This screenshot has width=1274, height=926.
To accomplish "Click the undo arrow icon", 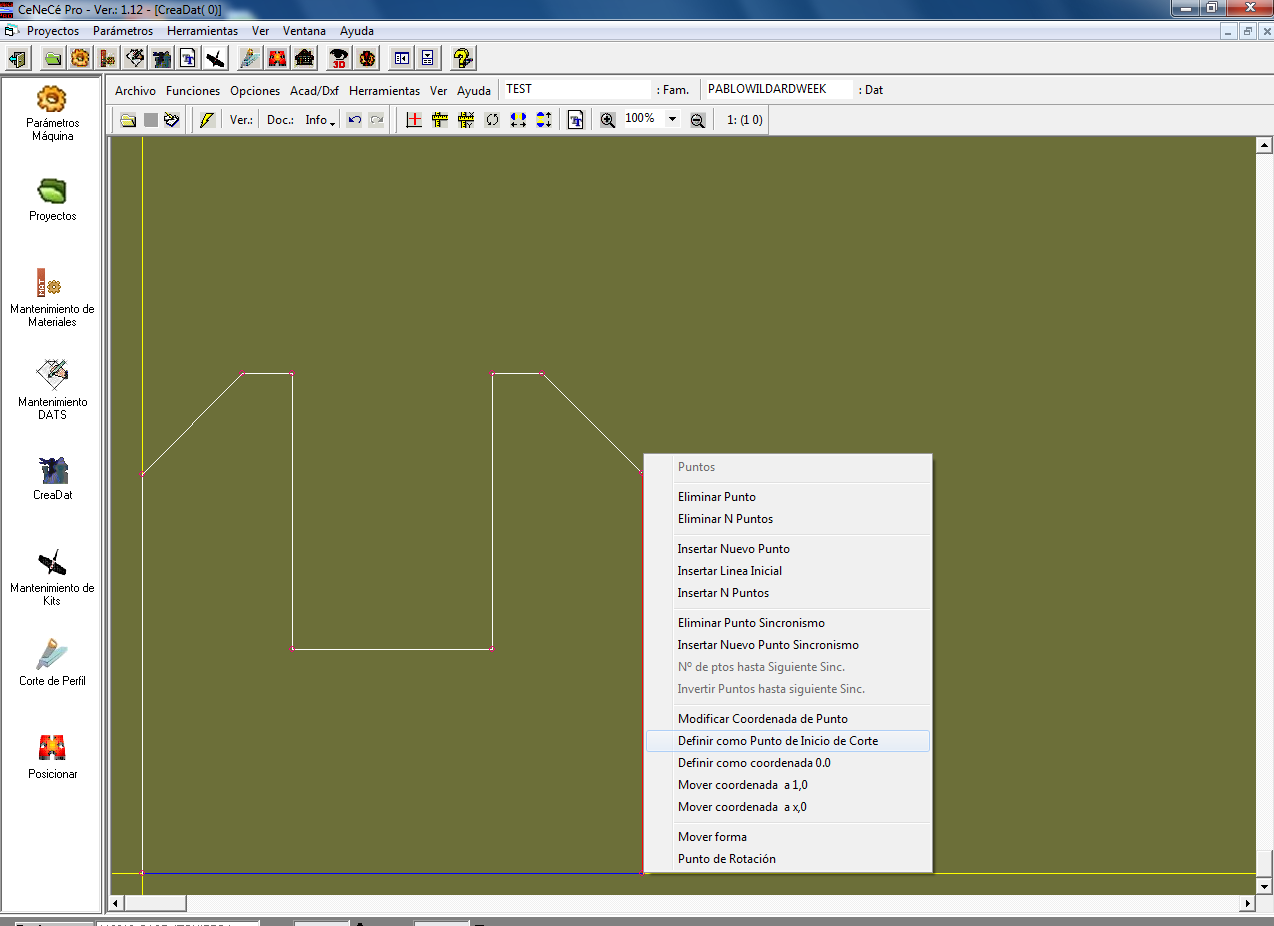I will [x=354, y=120].
